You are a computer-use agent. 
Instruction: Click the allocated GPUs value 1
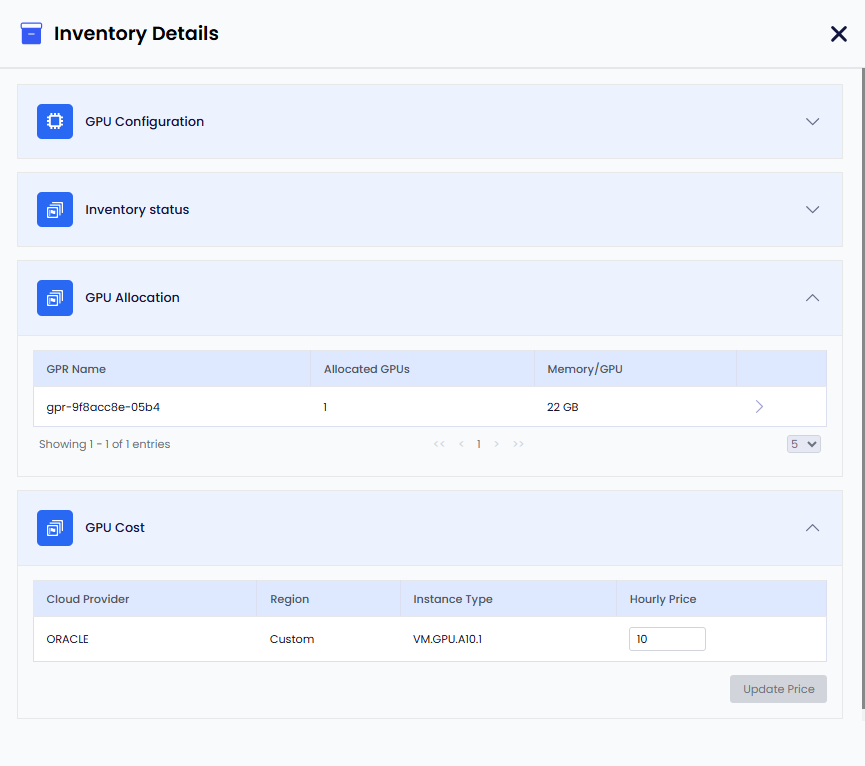point(325,407)
